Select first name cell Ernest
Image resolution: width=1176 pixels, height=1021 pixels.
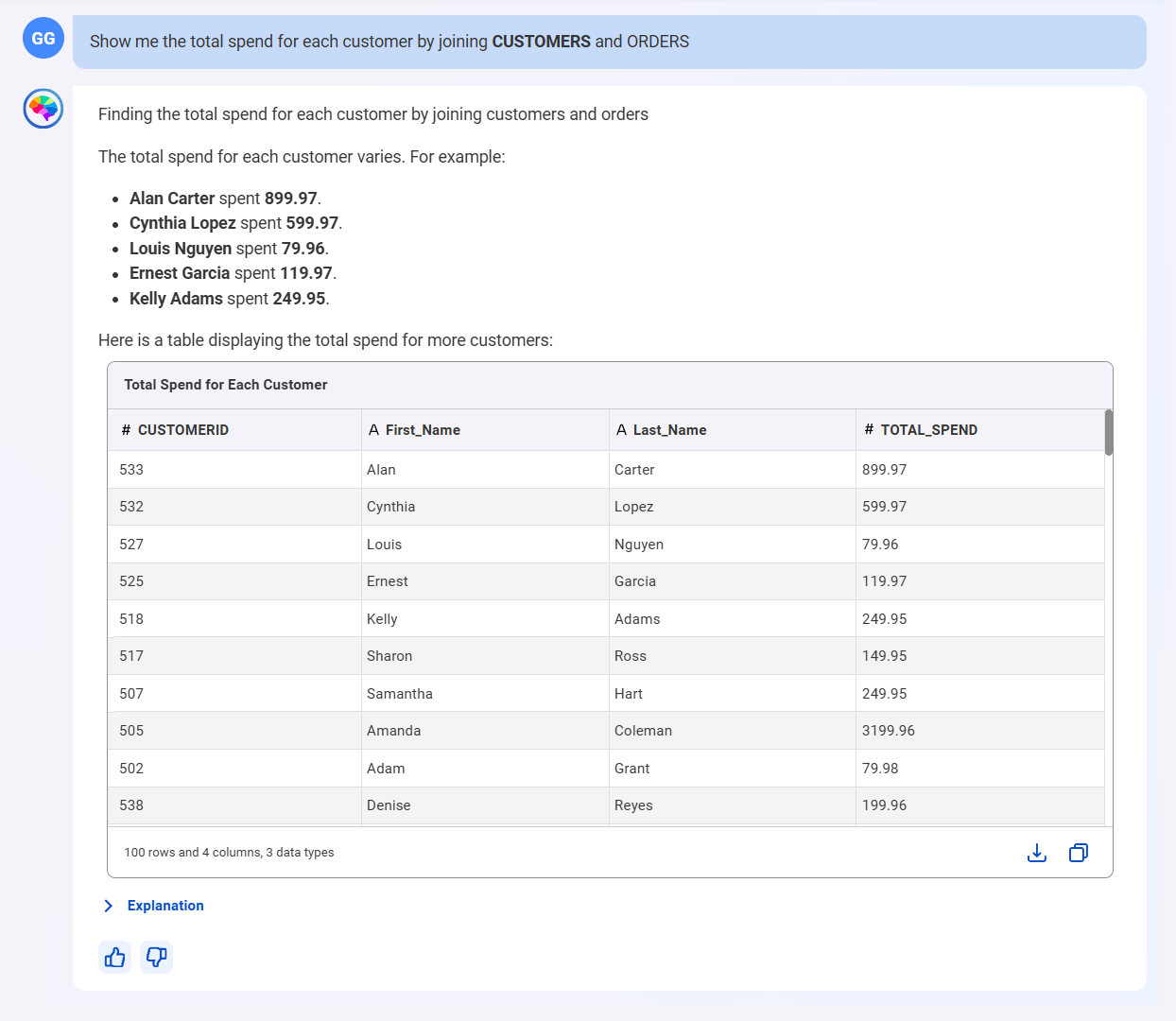click(485, 581)
